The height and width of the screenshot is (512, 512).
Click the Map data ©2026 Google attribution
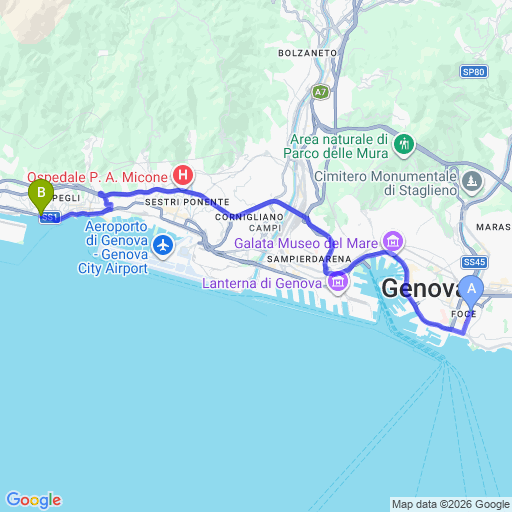451,504
